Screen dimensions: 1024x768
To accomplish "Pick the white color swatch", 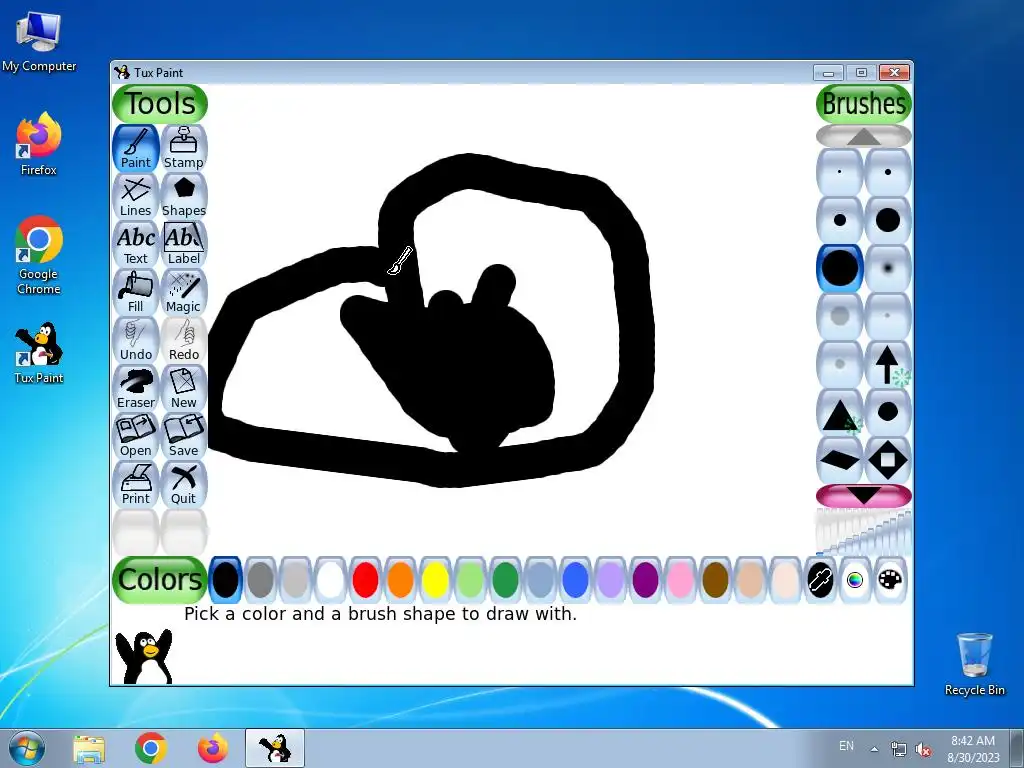I will [330, 580].
